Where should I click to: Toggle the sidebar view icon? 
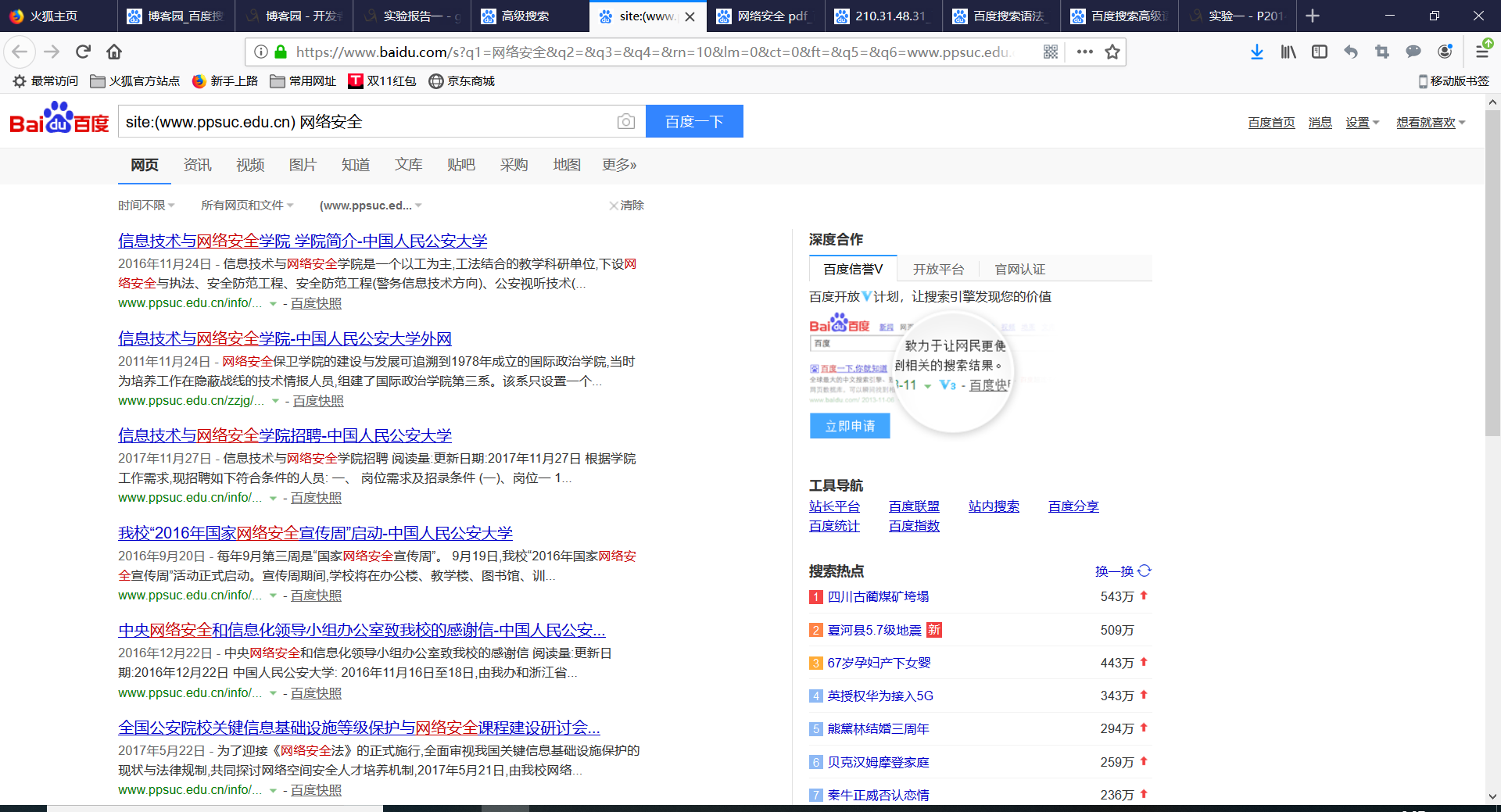[x=1320, y=52]
